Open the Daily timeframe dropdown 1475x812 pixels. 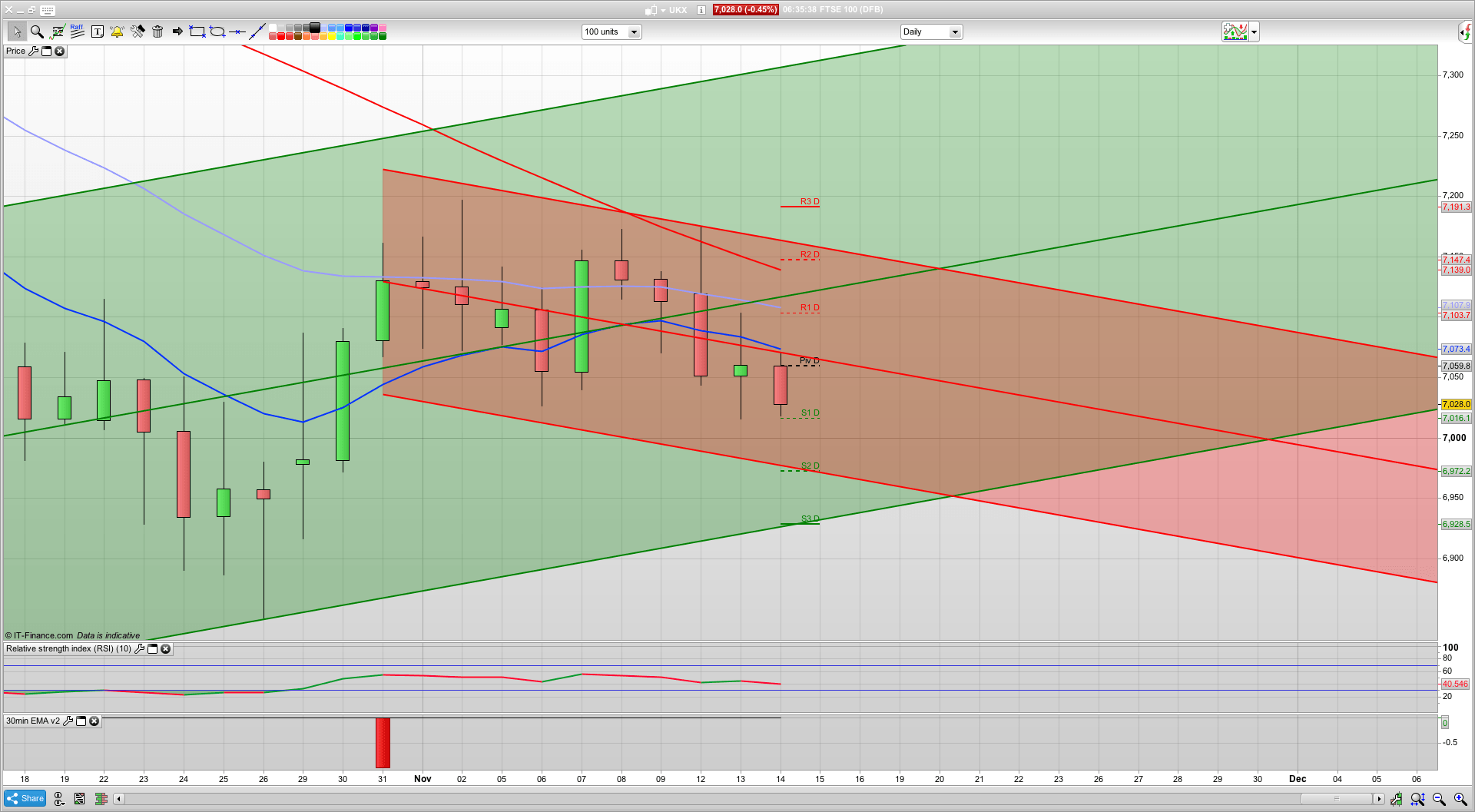(955, 32)
